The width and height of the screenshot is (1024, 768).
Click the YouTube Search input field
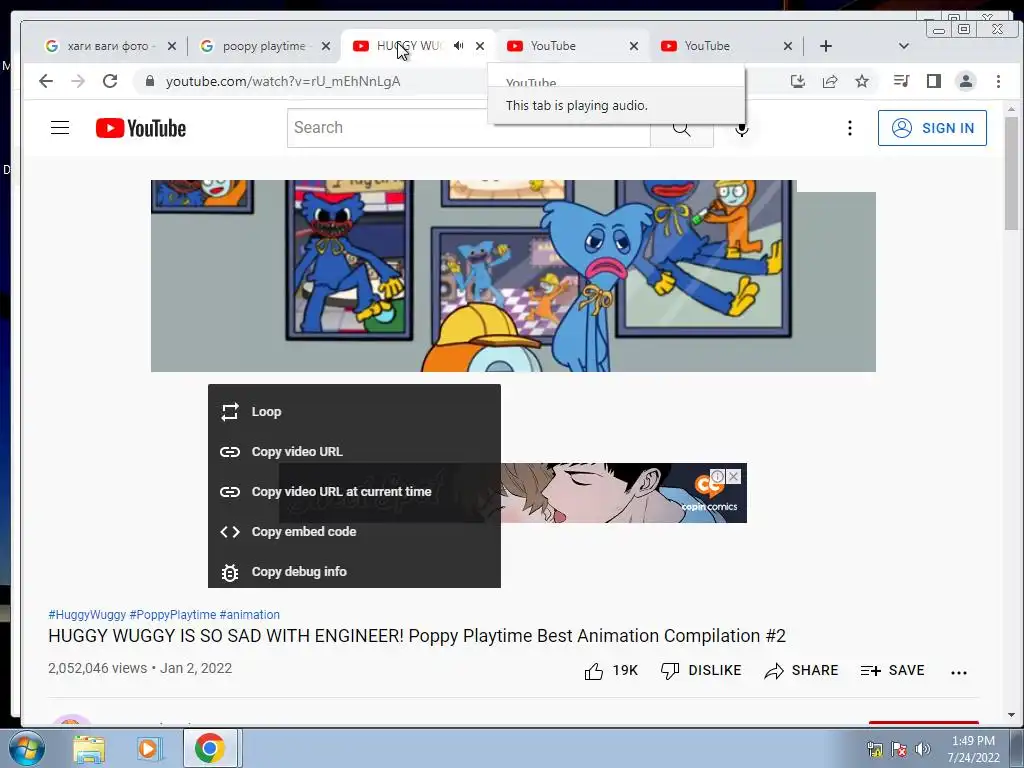point(469,128)
